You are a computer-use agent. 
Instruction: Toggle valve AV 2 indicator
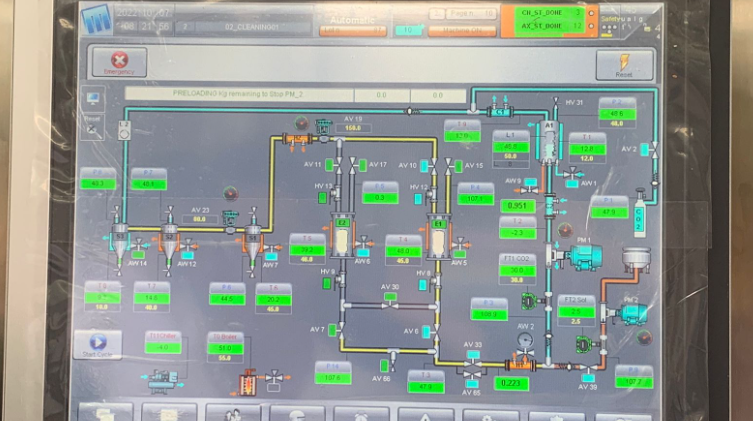644,149
